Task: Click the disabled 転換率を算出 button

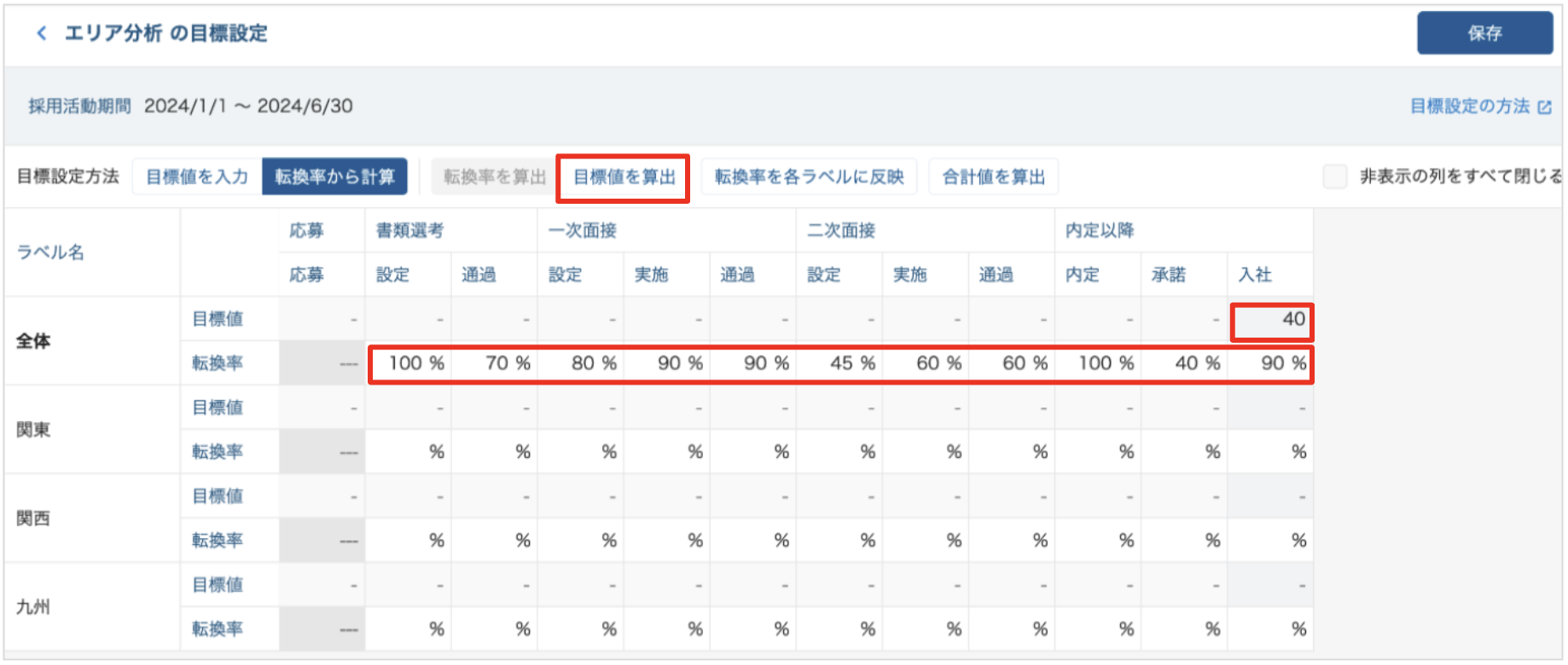Action: [494, 176]
